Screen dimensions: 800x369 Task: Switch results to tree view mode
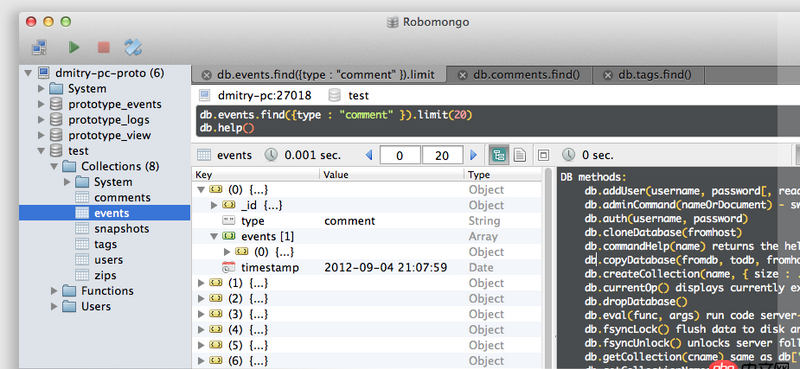point(498,155)
